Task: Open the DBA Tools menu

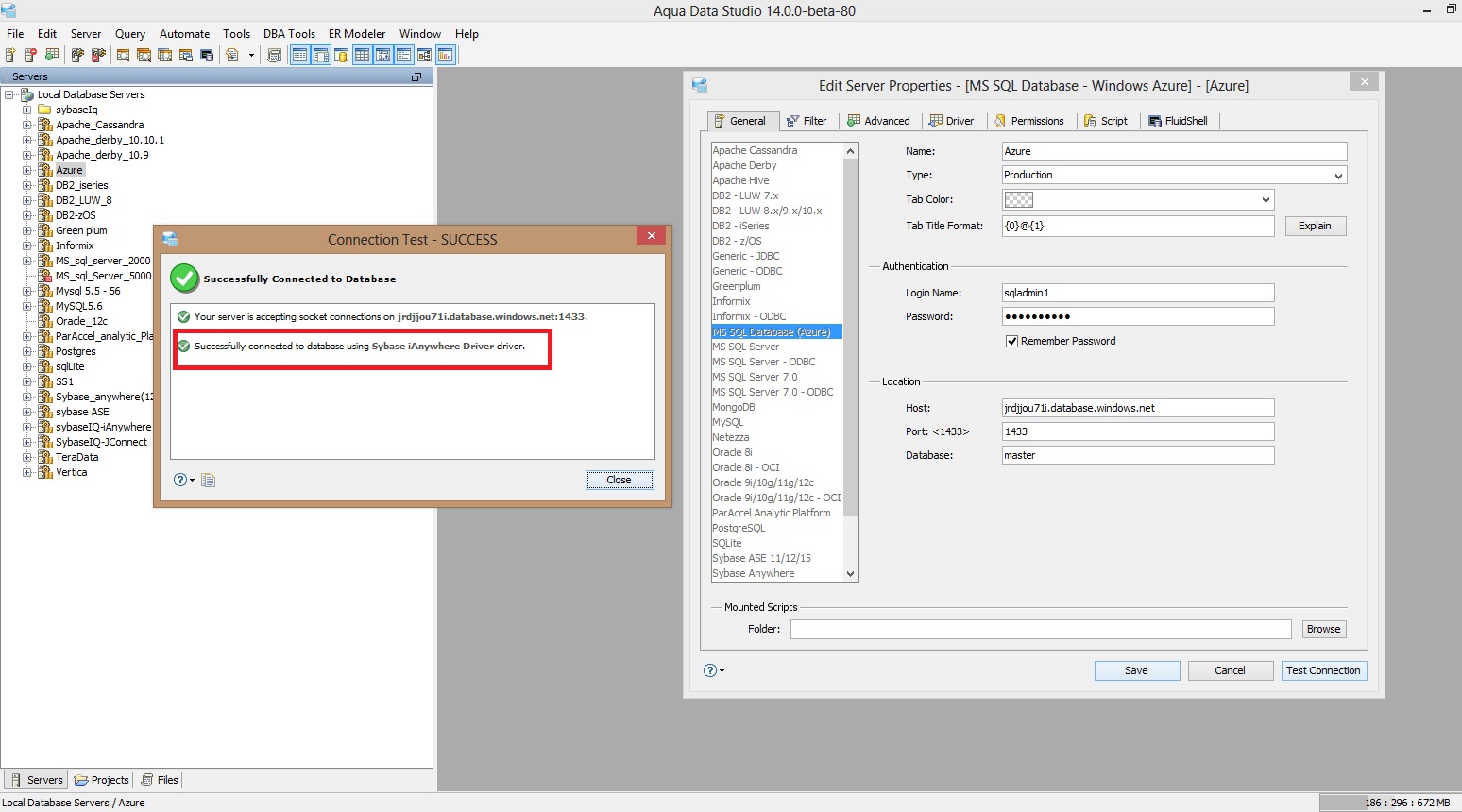Action: (289, 33)
